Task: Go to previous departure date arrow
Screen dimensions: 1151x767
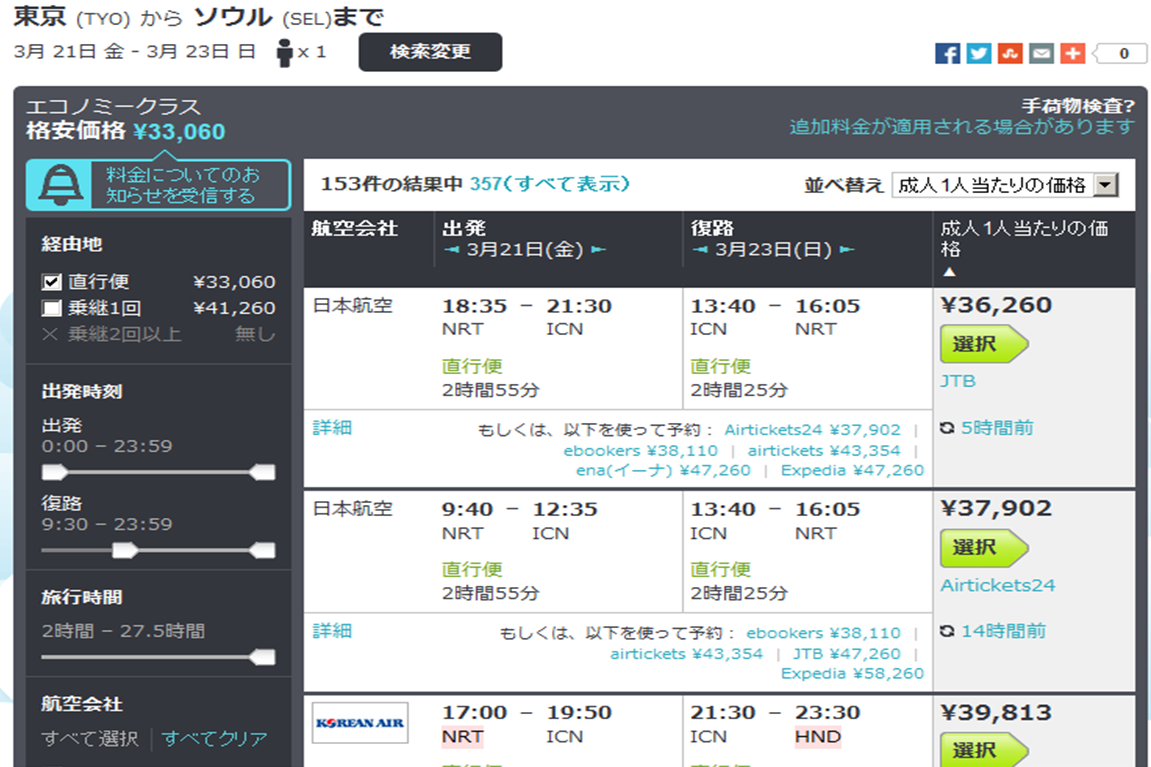Action: (451, 250)
